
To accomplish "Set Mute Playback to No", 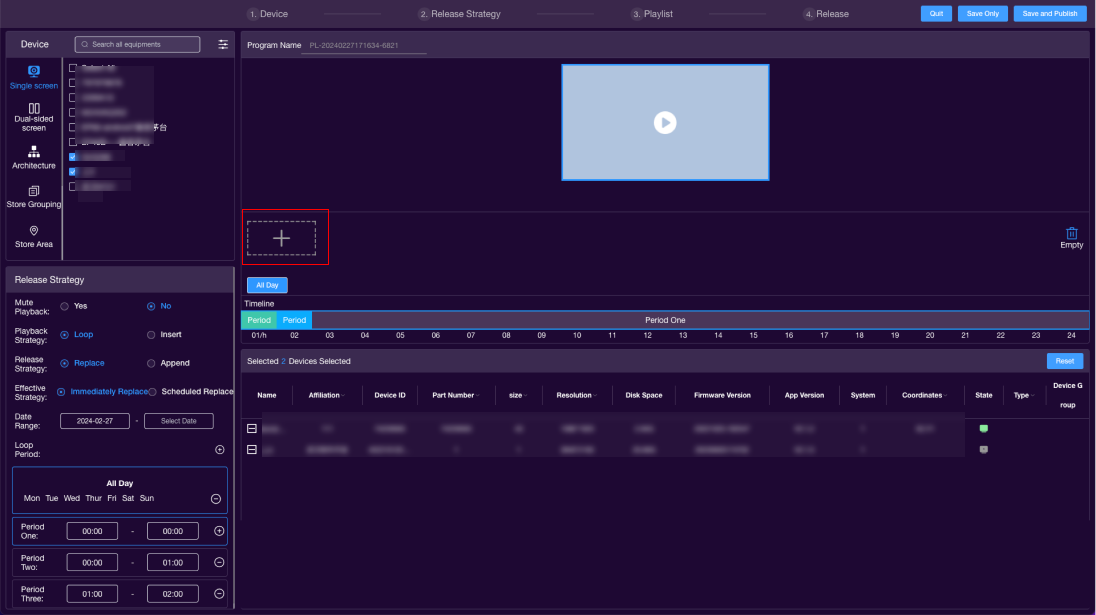I will pos(151,306).
